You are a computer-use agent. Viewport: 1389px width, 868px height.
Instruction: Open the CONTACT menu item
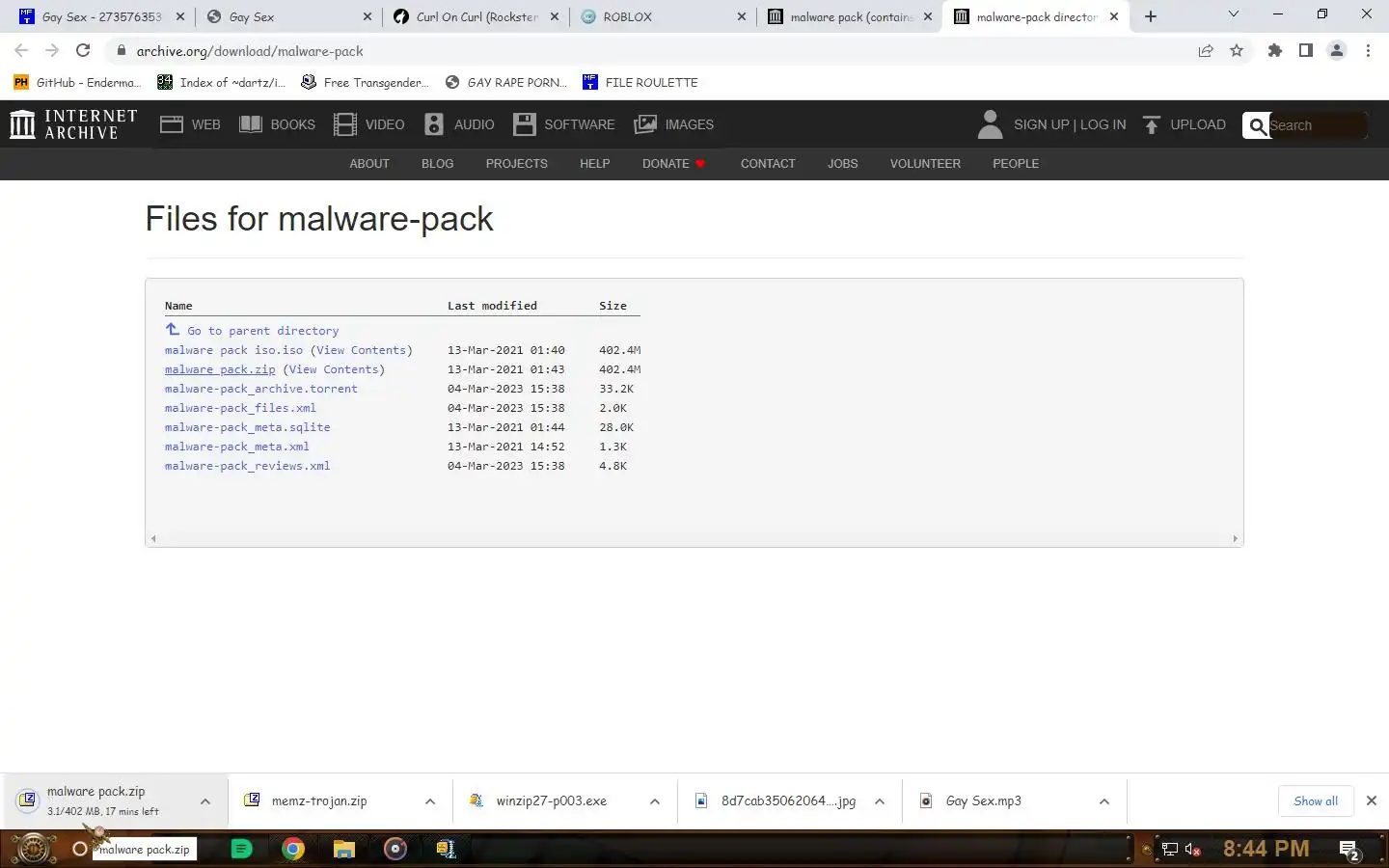tap(768, 164)
